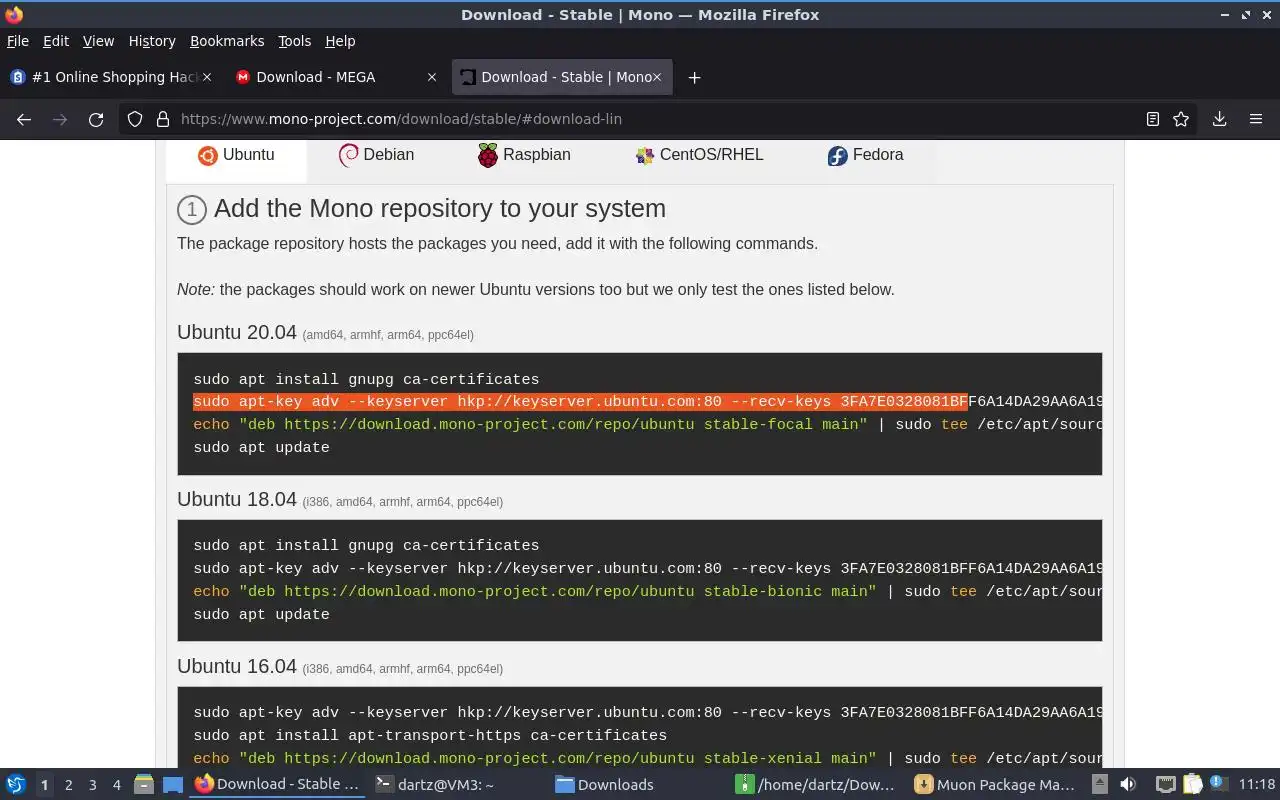Viewport: 1280px width, 800px height.
Task: Open the Edit menu
Action: click(56, 41)
